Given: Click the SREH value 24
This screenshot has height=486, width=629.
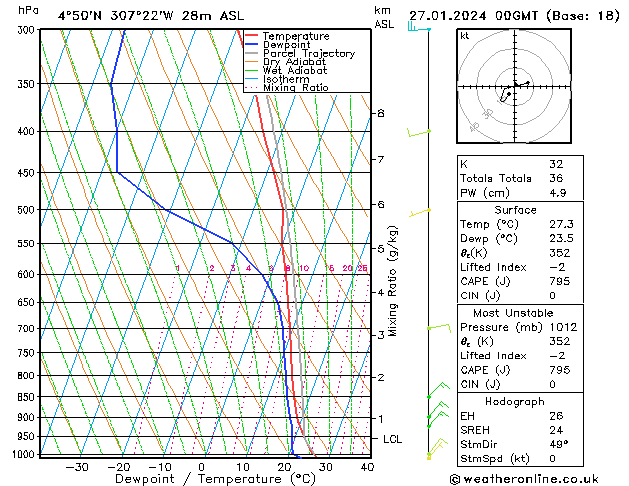Looking at the screenshot, I should pyautogui.click(x=556, y=430).
